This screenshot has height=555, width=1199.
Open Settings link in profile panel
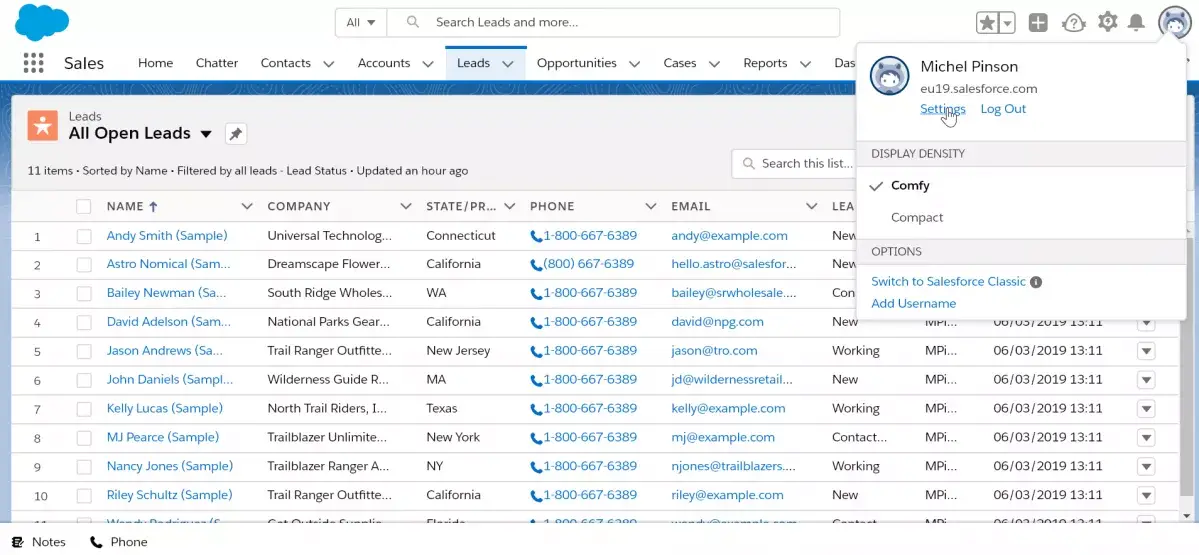[x=943, y=109]
